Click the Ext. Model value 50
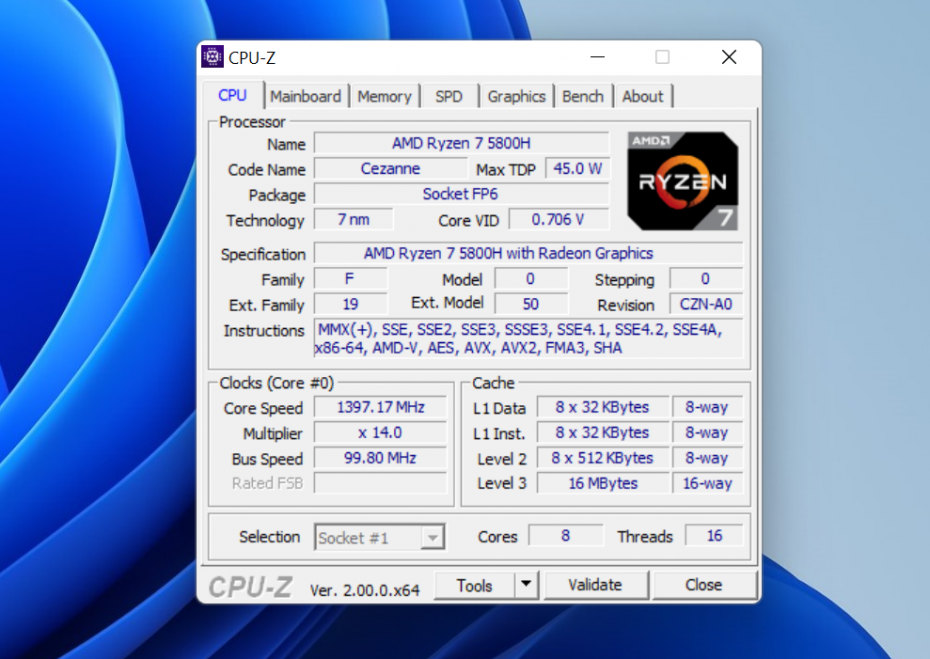The image size is (930, 659). pos(531,304)
